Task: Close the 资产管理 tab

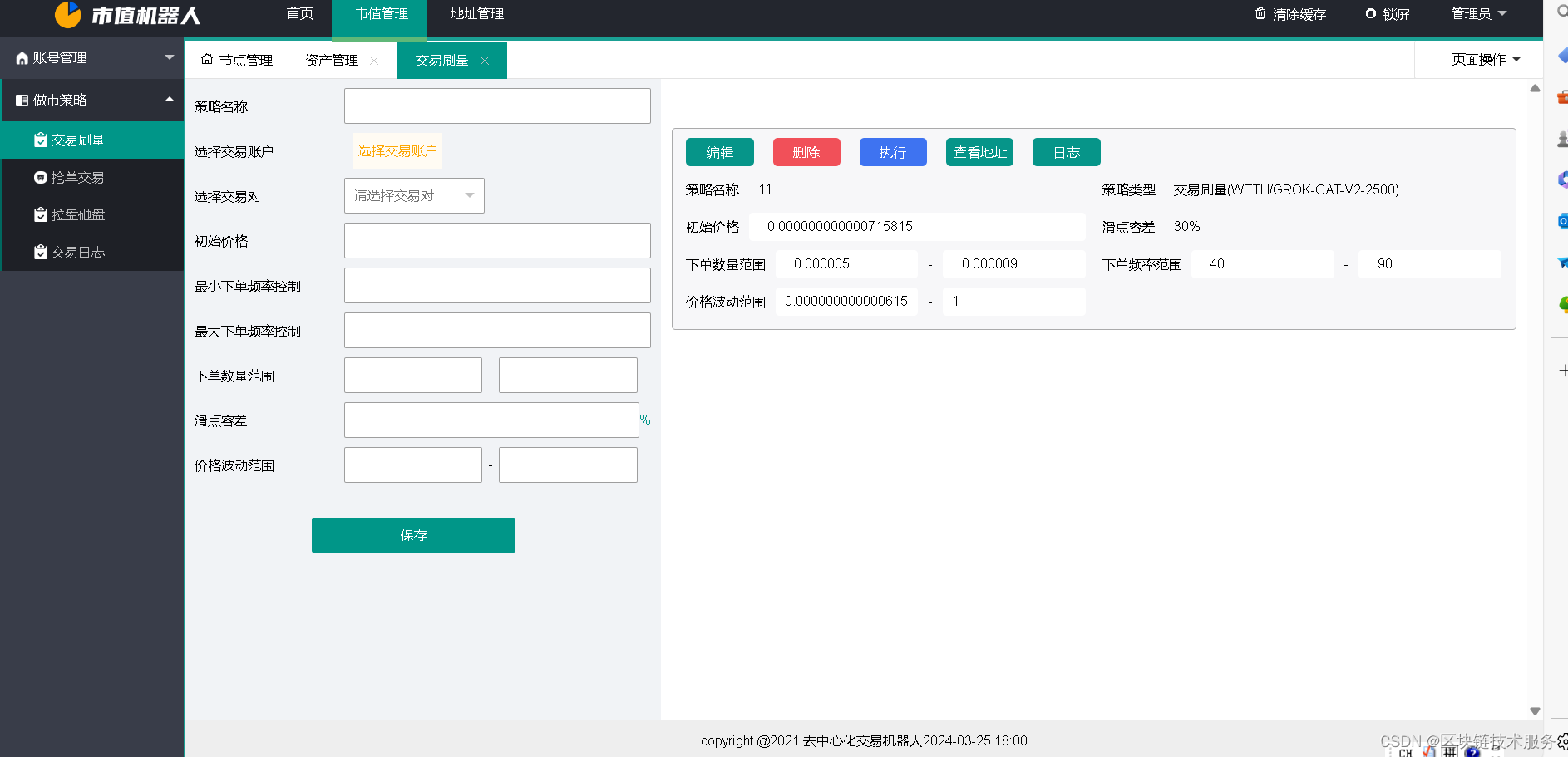Action: pyautogui.click(x=374, y=61)
